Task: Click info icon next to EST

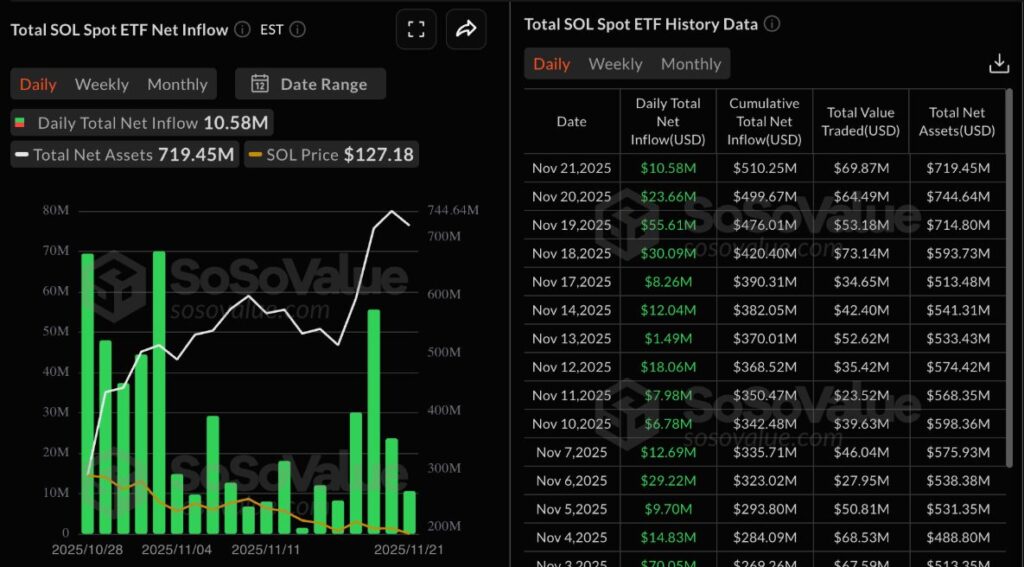Action: 298,30
